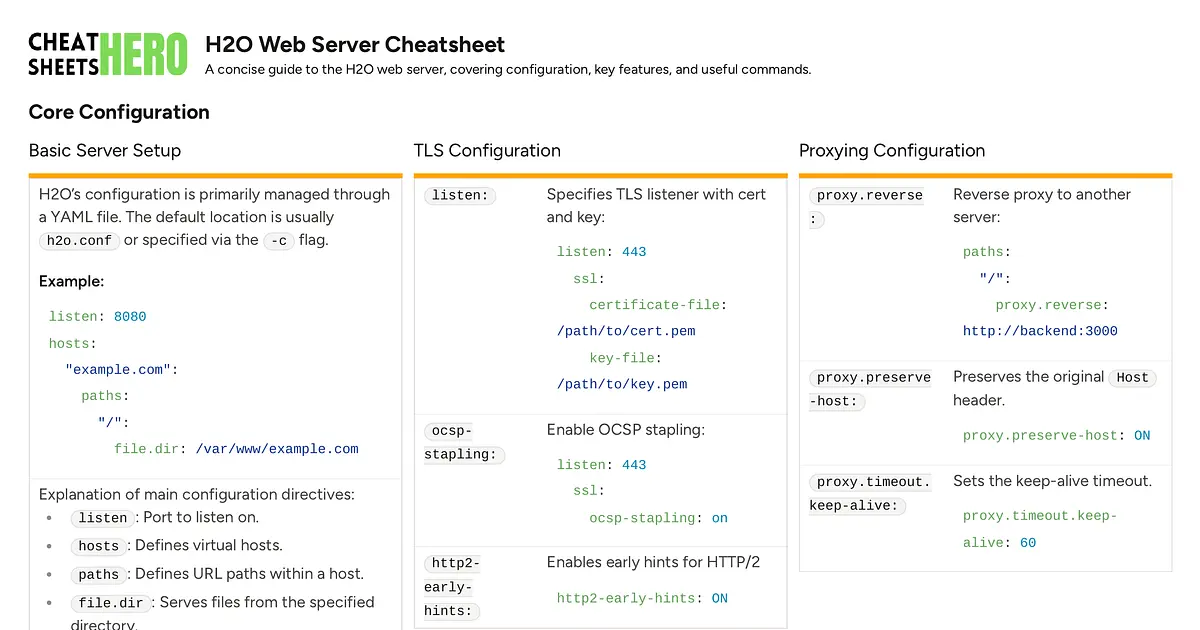Select the Host header badge
Viewport: 1200px width, 630px height.
(1131, 377)
